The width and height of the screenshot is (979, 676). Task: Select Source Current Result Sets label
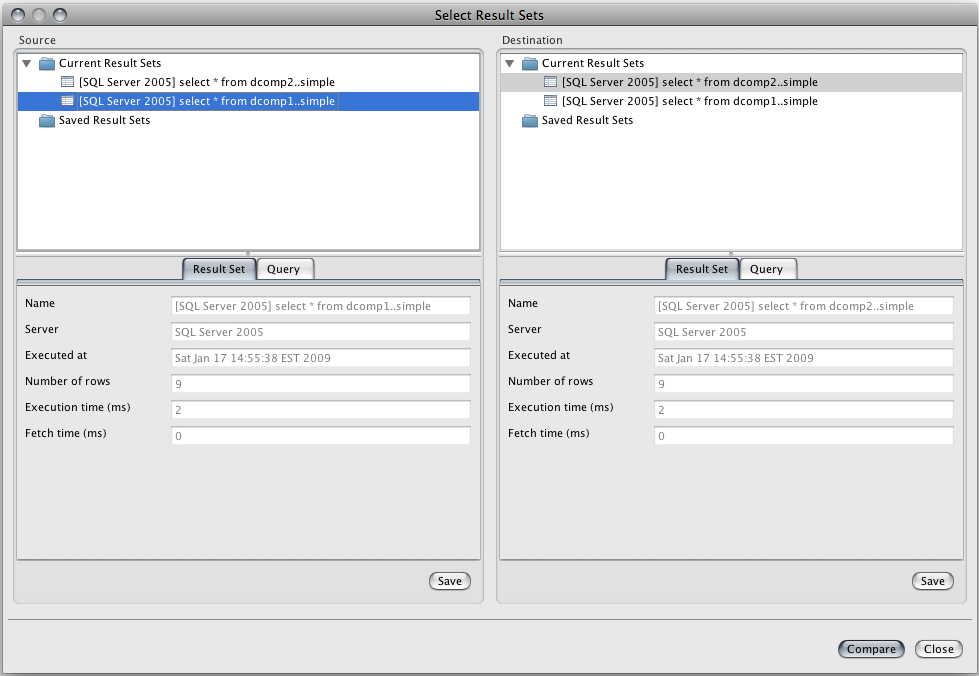pos(110,63)
